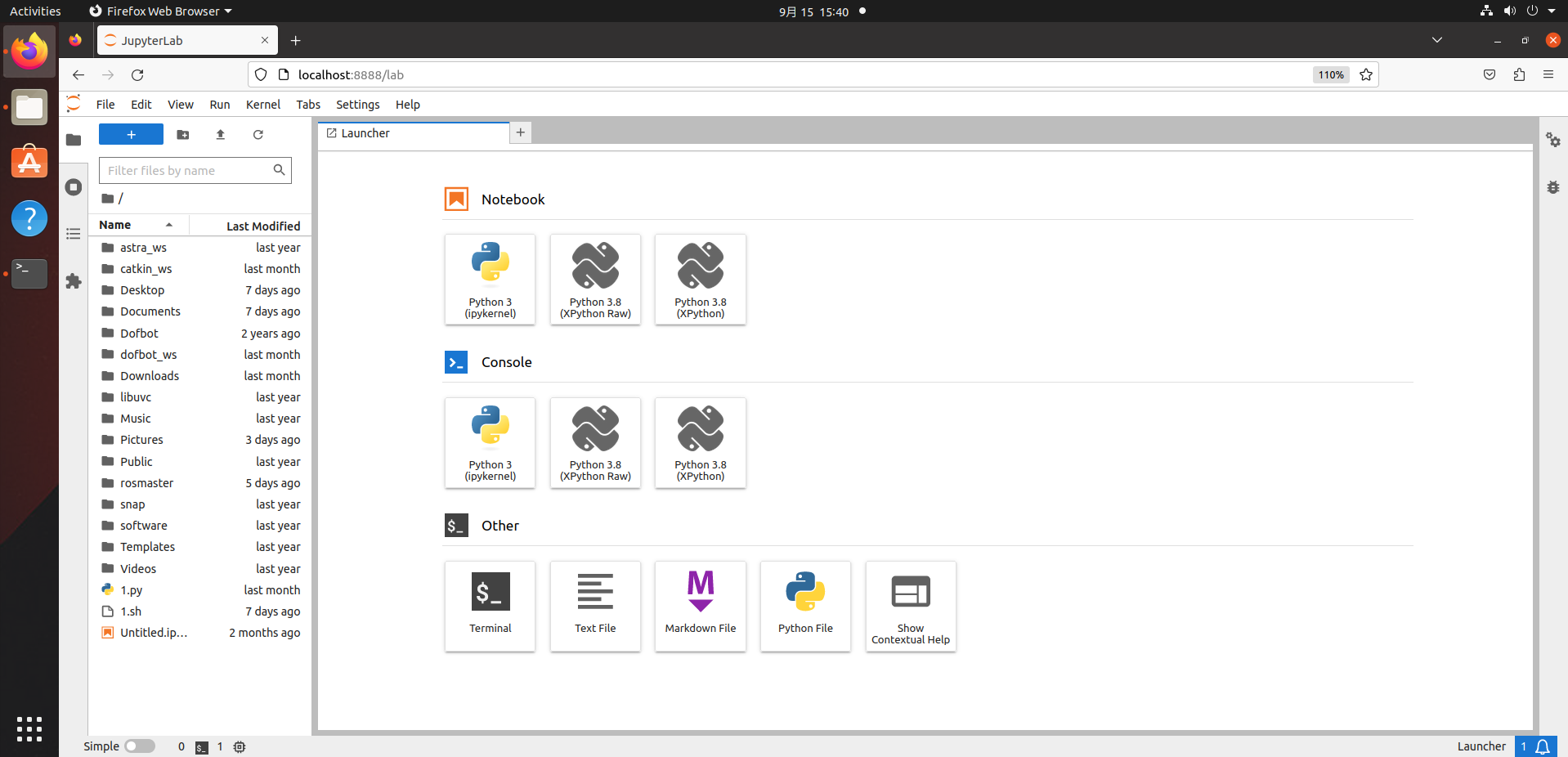Toggle Simple interface mode switch
The width and height of the screenshot is (1568, 757).
click(x=140, y=746)
